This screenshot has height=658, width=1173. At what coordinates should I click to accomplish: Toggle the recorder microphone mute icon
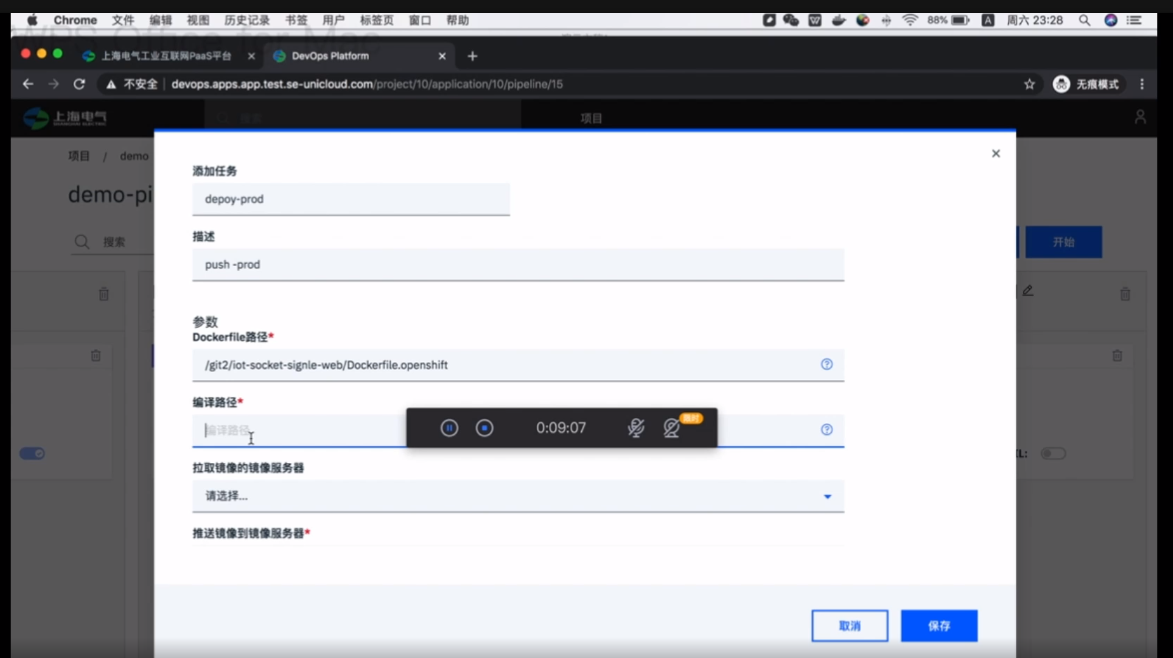tap(636, 428)
